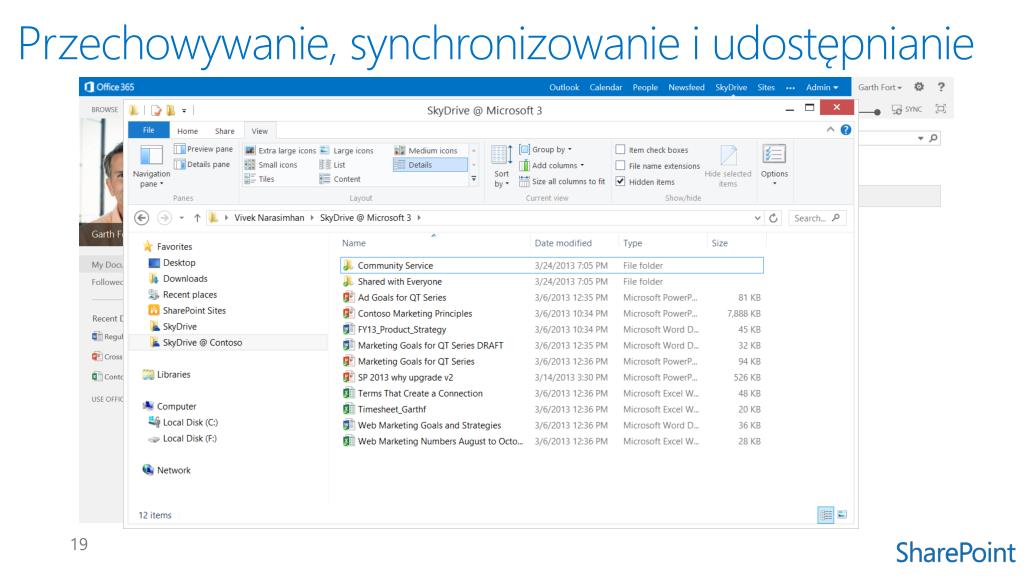Select the Community Service folder
The image size is (1024, 576).
(x=551, y=265)
